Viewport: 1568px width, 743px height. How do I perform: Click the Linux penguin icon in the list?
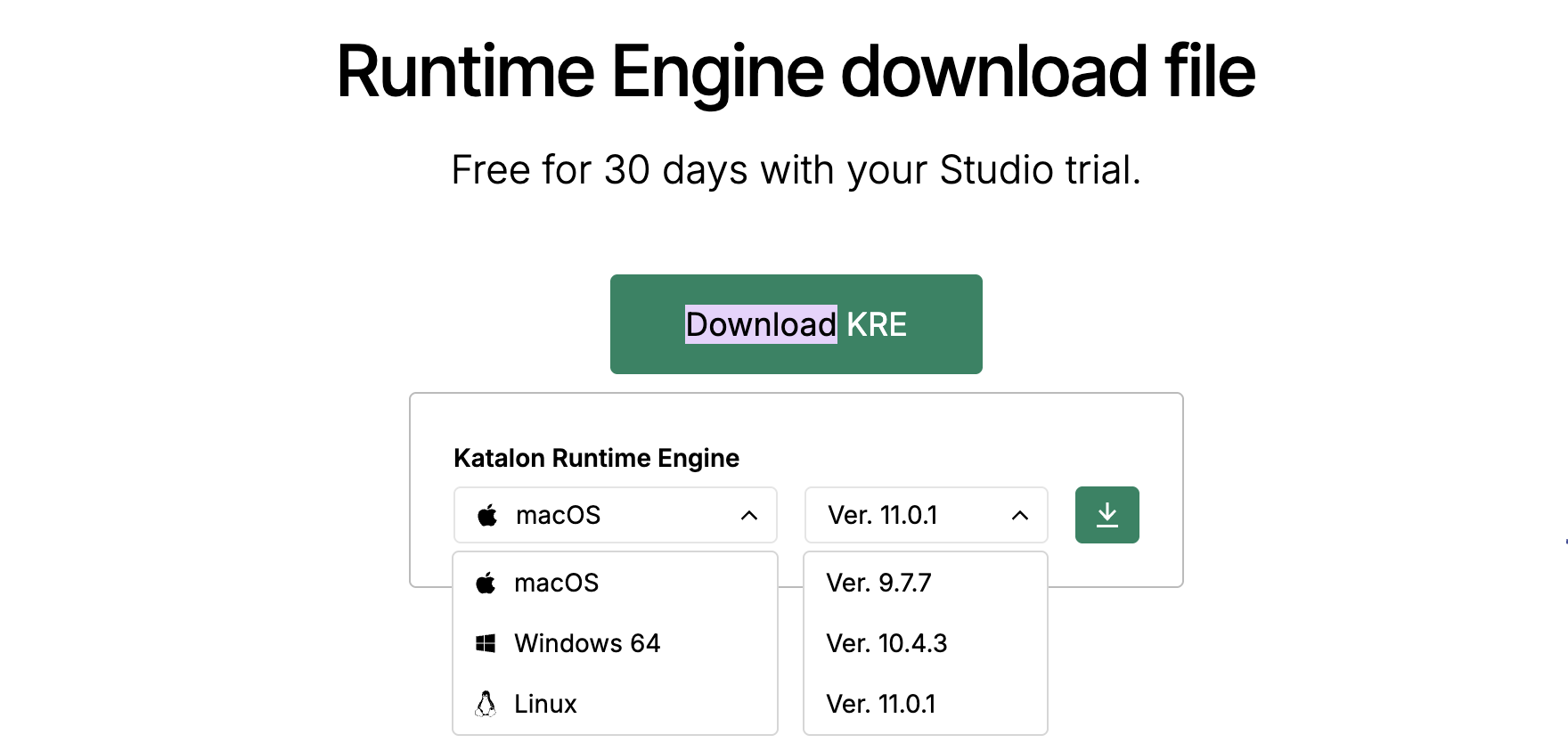click(x=486, y=704)
